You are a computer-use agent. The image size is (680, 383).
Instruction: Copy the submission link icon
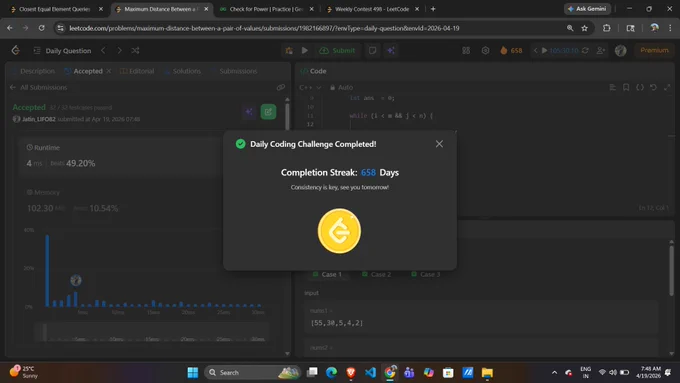click(x=281, y=88)
